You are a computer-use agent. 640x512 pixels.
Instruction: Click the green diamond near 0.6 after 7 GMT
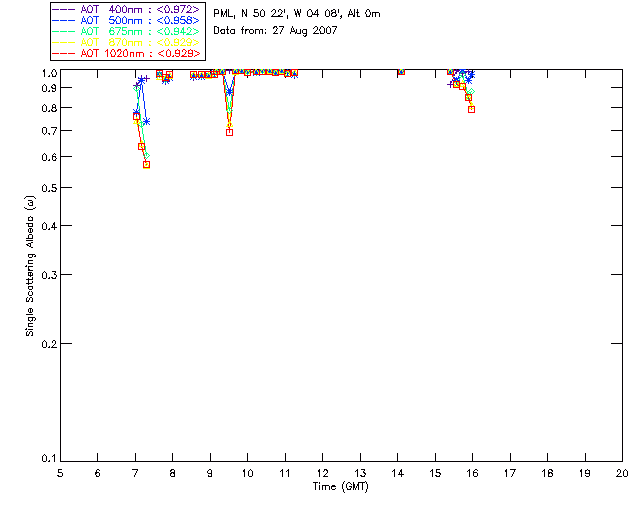pos(147,156)
